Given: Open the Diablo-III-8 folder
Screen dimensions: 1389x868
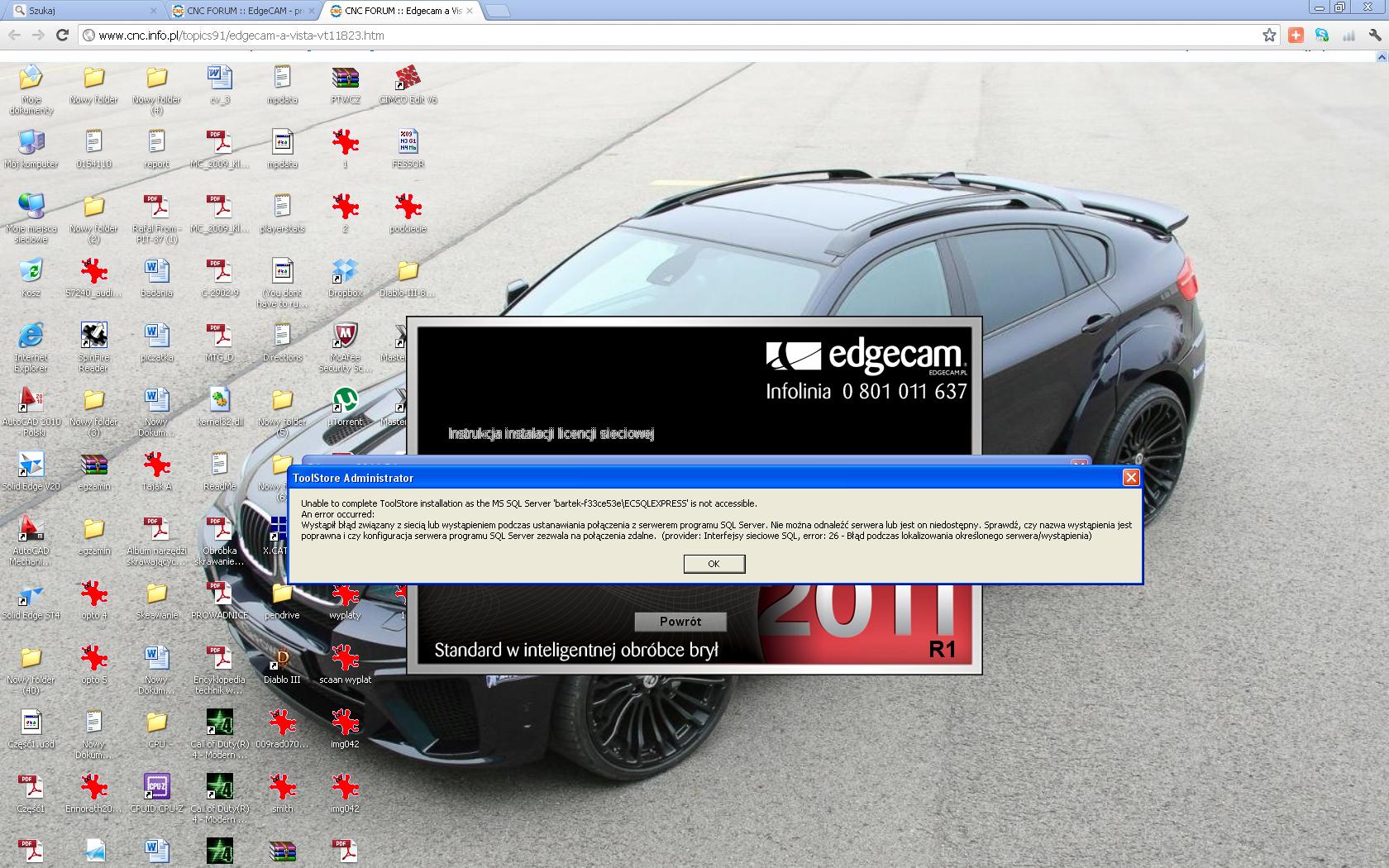Looking at the screenshot, I should pos(408,279).
